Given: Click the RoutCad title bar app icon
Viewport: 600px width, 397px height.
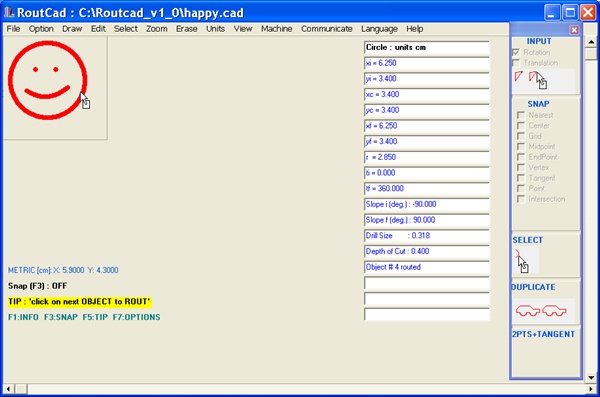Looking at the screenshot, I should [x=9, y=13].
